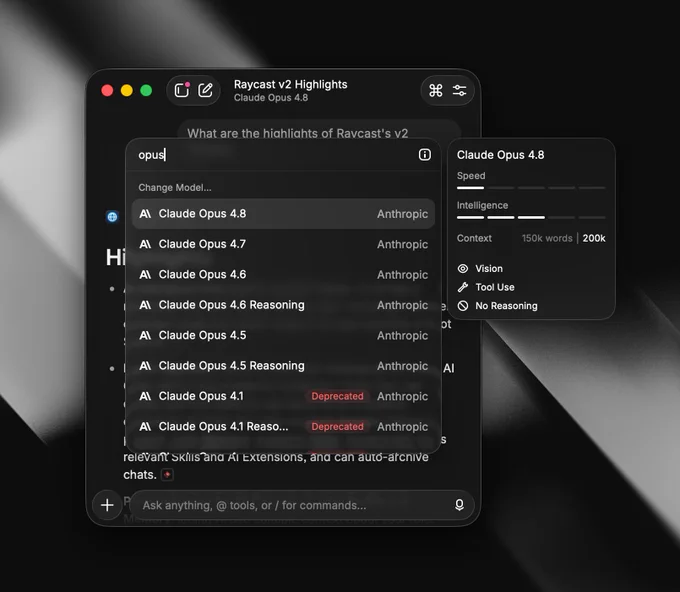680x592 pixels.
Task: Open the sidebar panel icon with red dot
Action: (182, 90)
